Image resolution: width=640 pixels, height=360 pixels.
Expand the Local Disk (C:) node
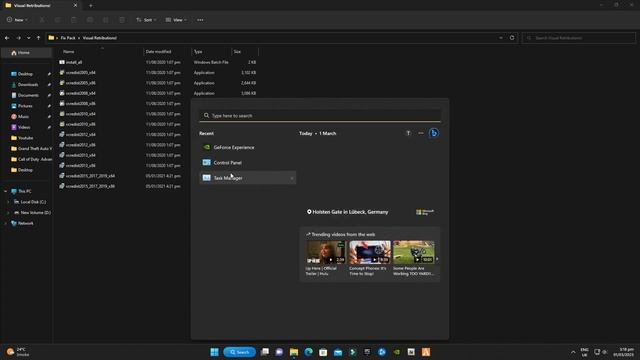pos(8,202)
